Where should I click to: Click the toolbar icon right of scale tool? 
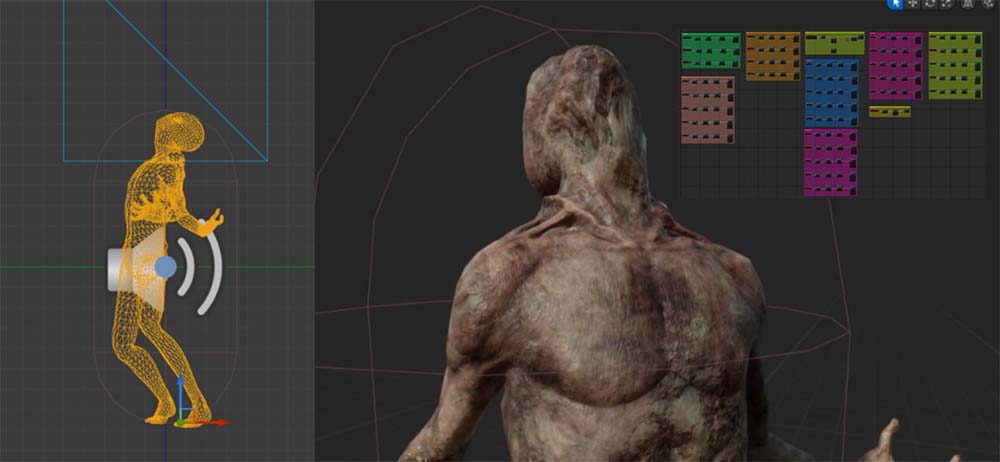tap(968, 5)
